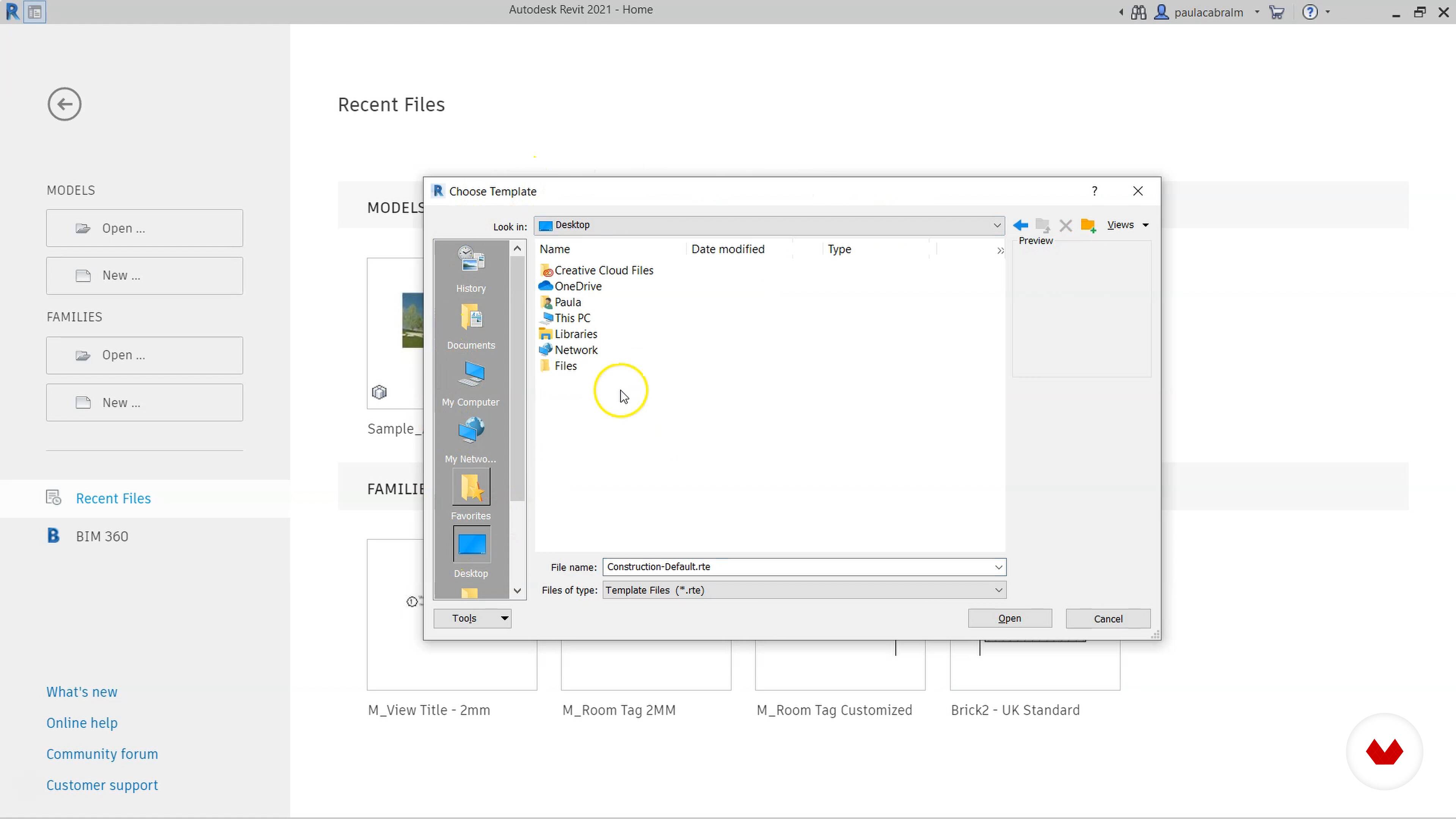The height and width of the screenshot is (819, 1456).
Task: Click the help question mark icon in title bar
Action: [1310, 12]
